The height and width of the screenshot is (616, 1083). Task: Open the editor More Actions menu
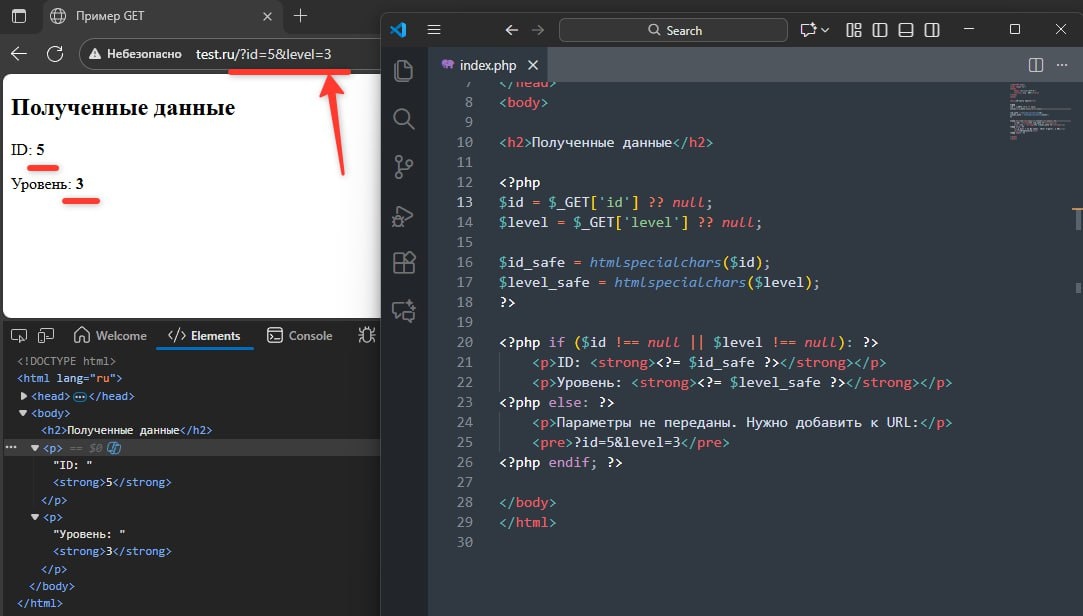coord(1062,65)
